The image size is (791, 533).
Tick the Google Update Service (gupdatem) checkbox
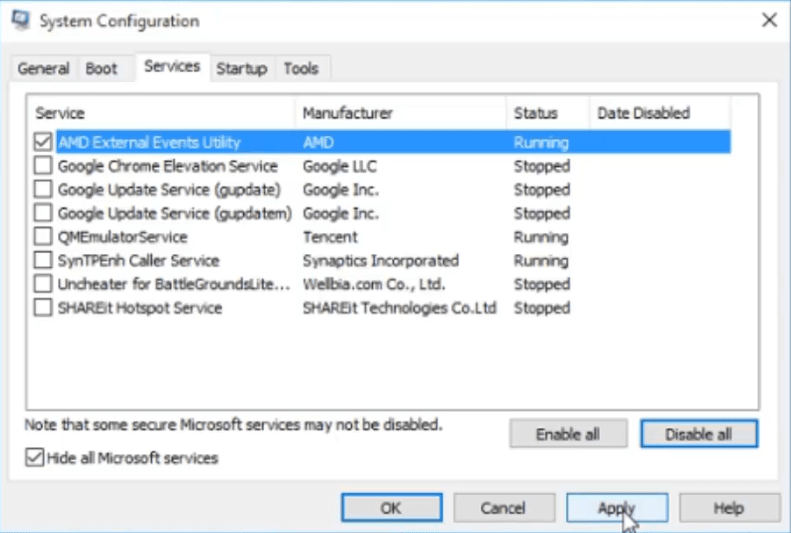(x=43, y=213)
